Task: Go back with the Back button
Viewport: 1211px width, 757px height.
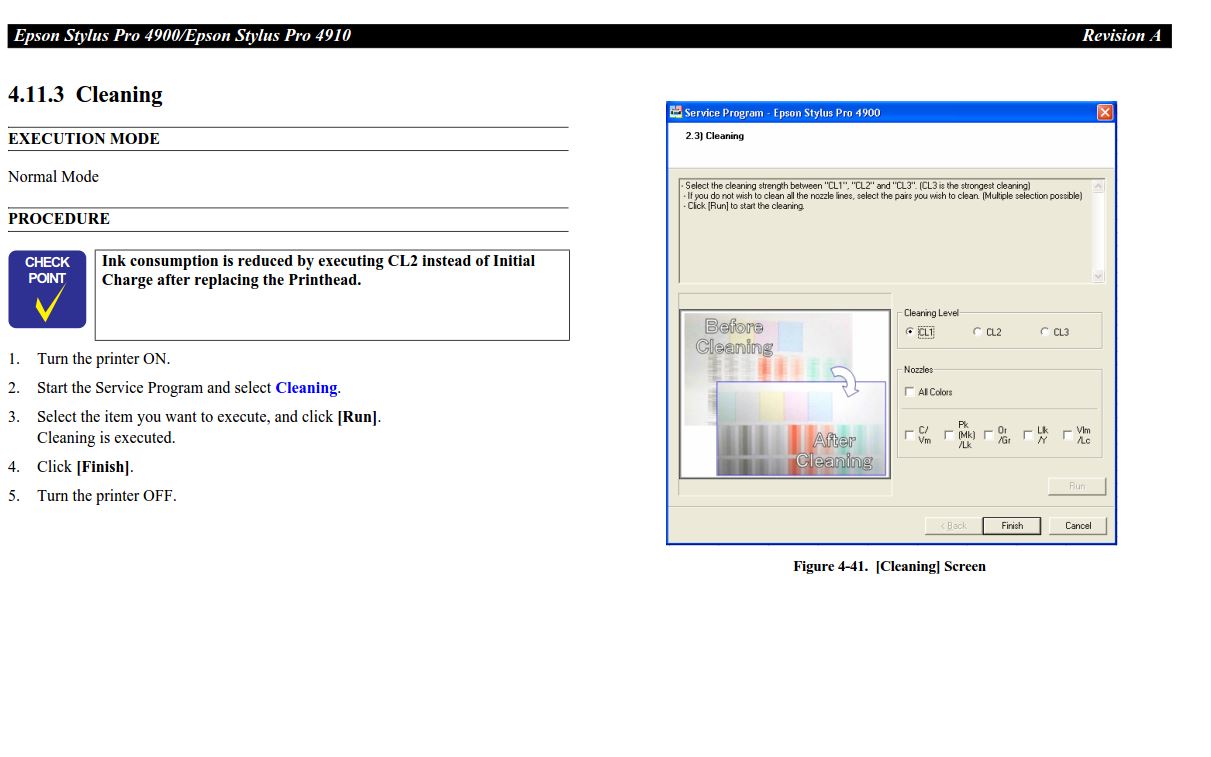Action: pos(952,526)
